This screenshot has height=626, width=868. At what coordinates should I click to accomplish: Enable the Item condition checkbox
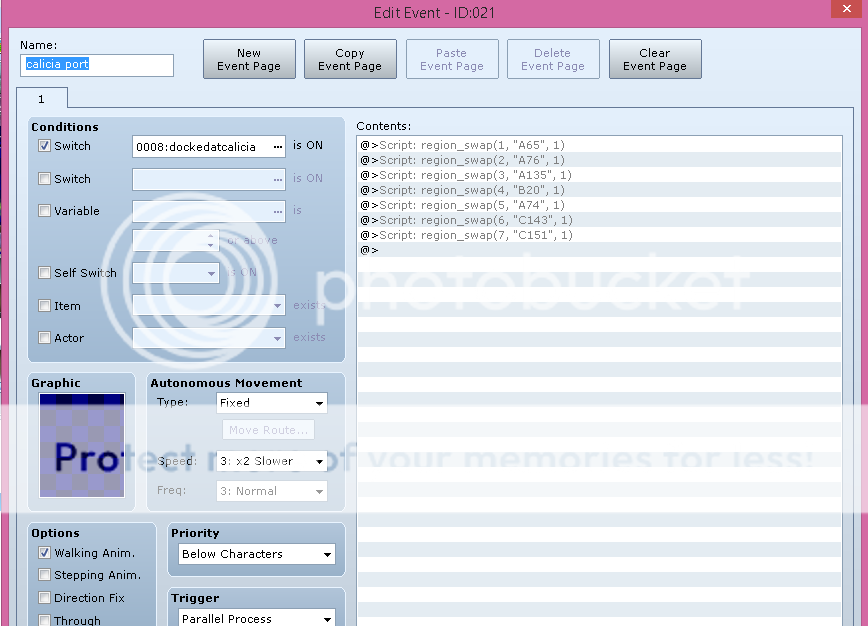click(x=44, y=306)
